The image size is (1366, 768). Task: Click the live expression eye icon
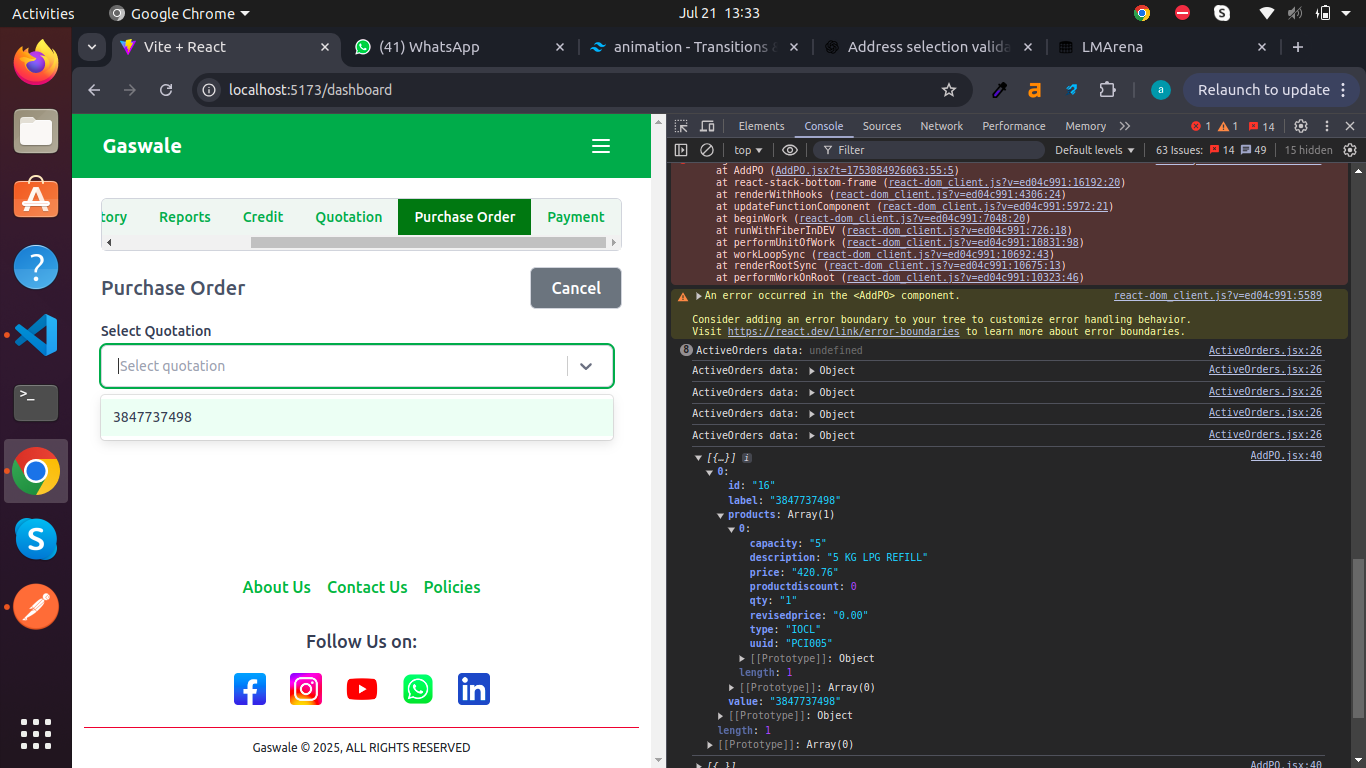click(790, 150)
